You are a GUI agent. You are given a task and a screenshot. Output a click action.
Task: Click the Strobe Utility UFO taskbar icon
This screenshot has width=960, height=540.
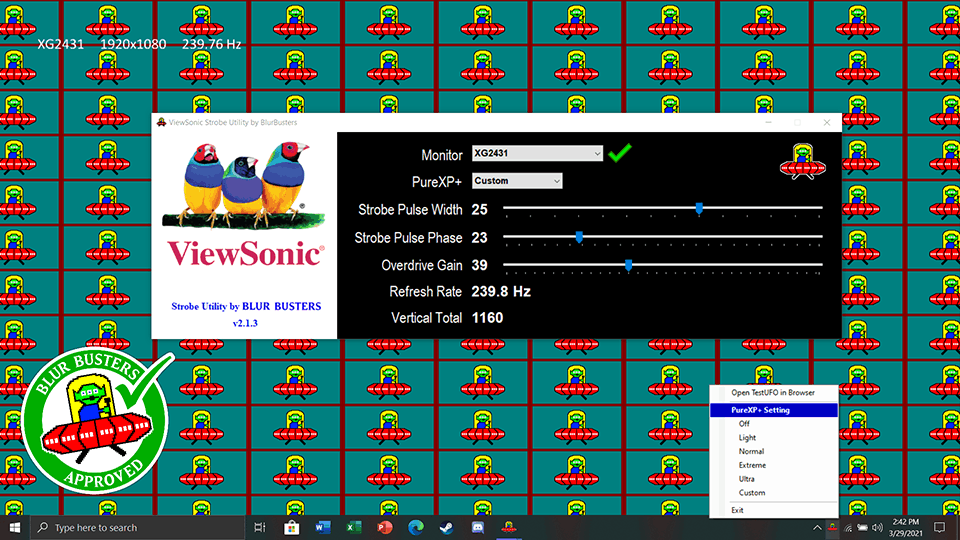click(x=509, y=527)
